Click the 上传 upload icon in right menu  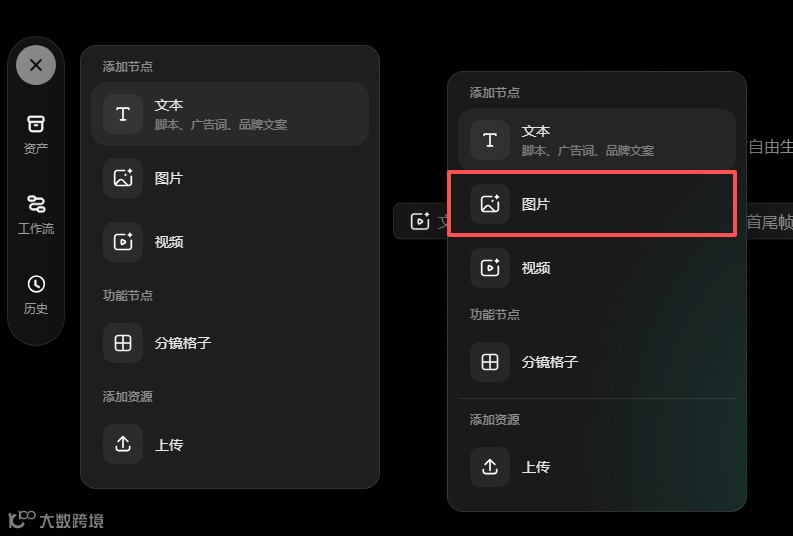coord(490,467)
